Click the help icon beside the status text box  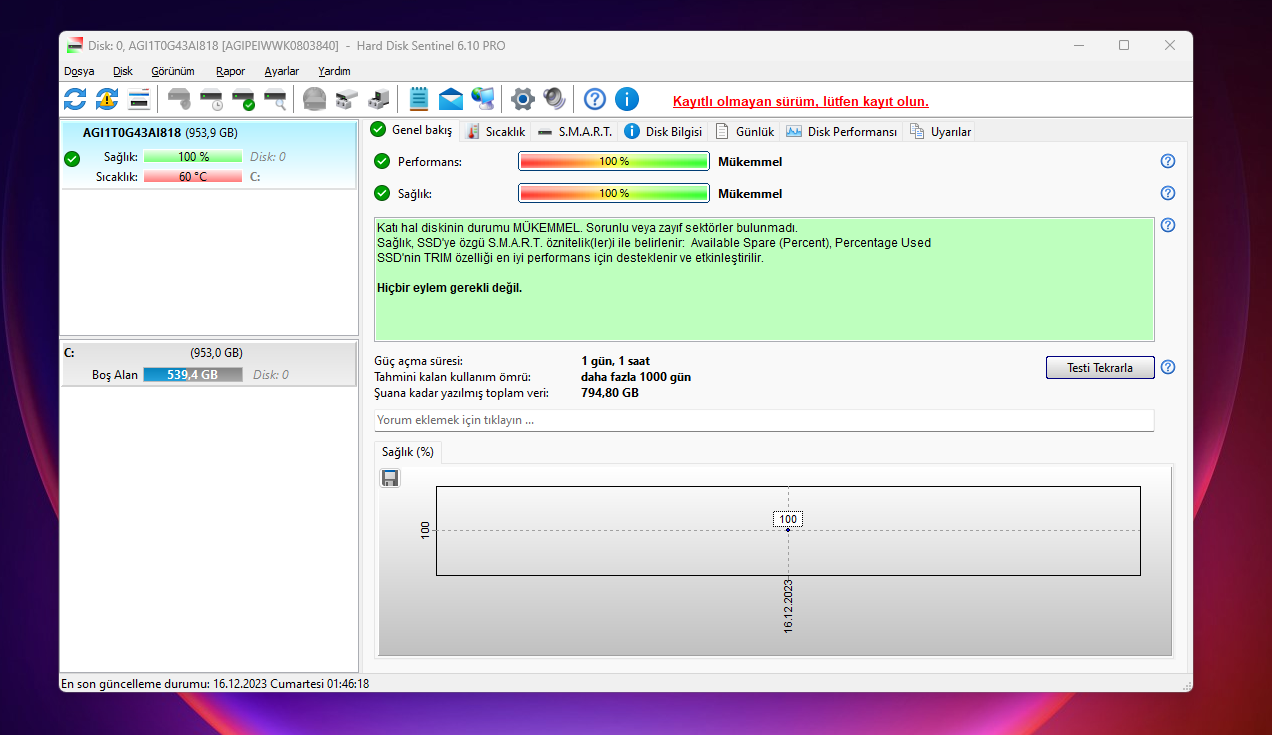tap(1167, 225)
